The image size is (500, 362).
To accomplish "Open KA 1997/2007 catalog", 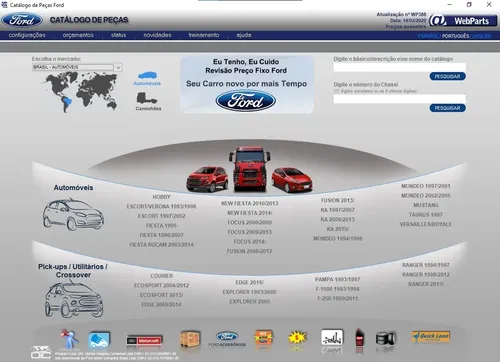I will click(337, 210).
